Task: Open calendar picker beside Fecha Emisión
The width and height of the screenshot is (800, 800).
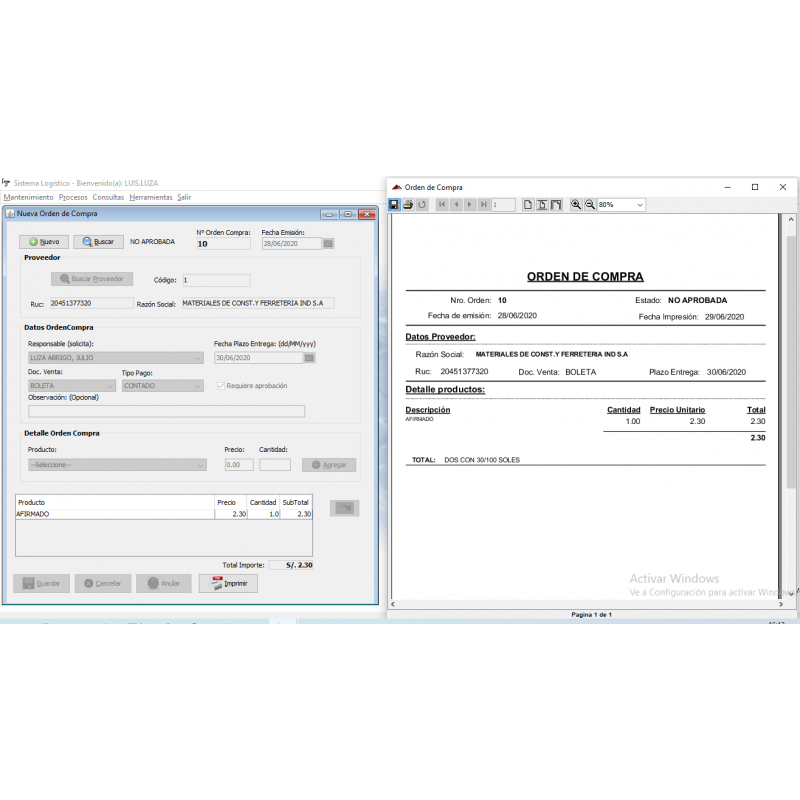Action: [x=328, y=243]
